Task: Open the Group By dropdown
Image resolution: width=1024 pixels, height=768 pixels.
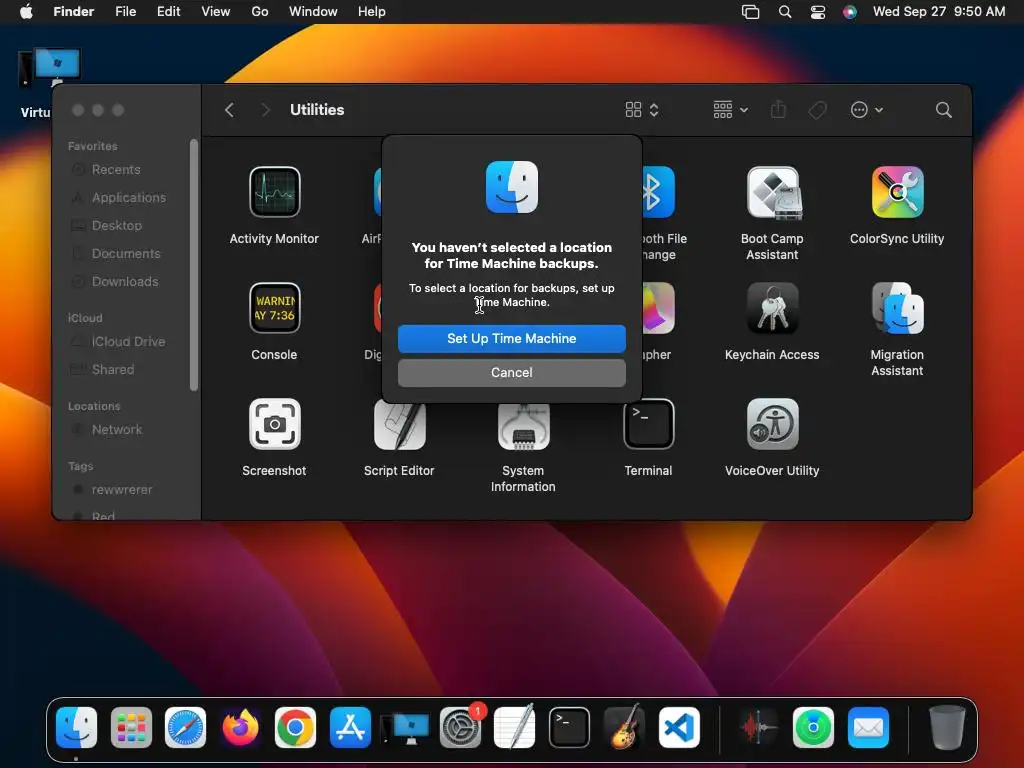Action: (x=730, y=110)
